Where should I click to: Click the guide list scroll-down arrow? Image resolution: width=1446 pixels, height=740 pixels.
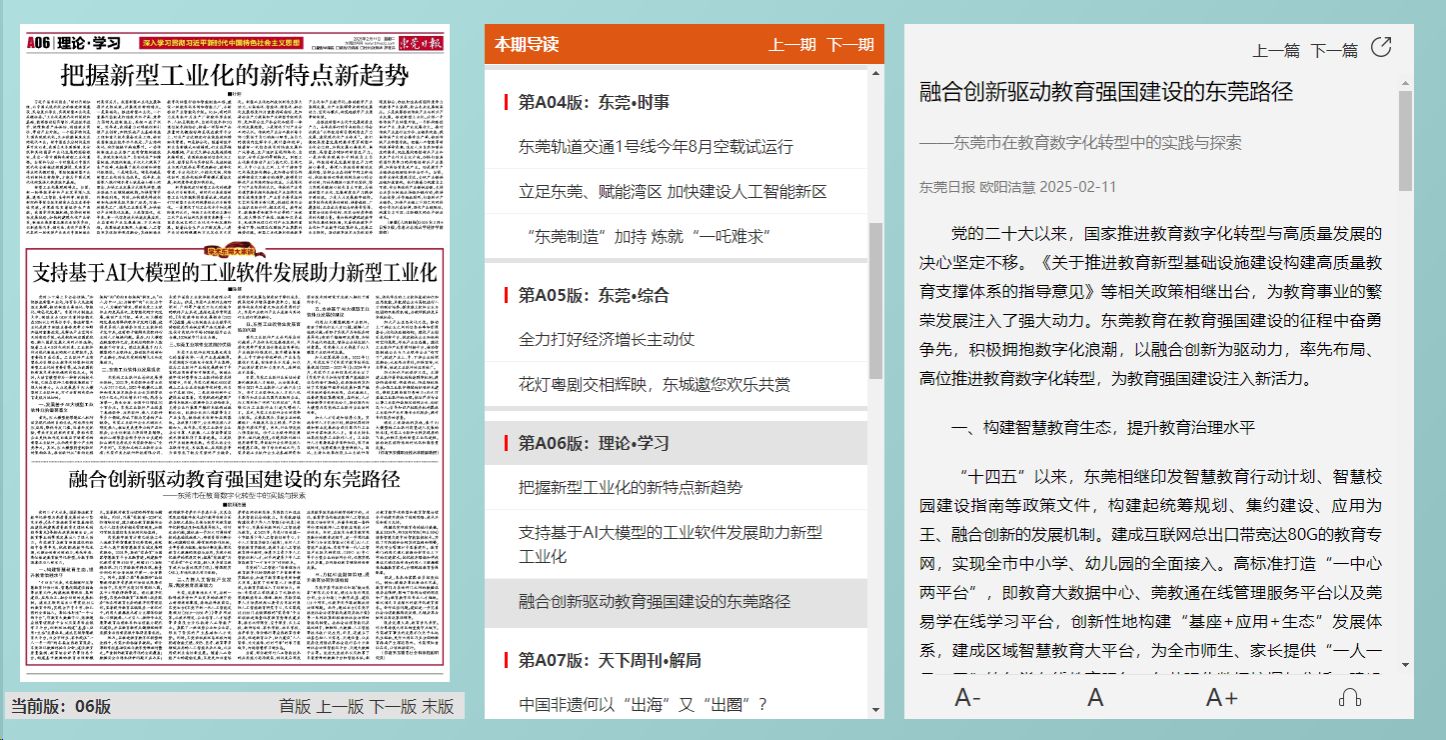tap(876, 709)
